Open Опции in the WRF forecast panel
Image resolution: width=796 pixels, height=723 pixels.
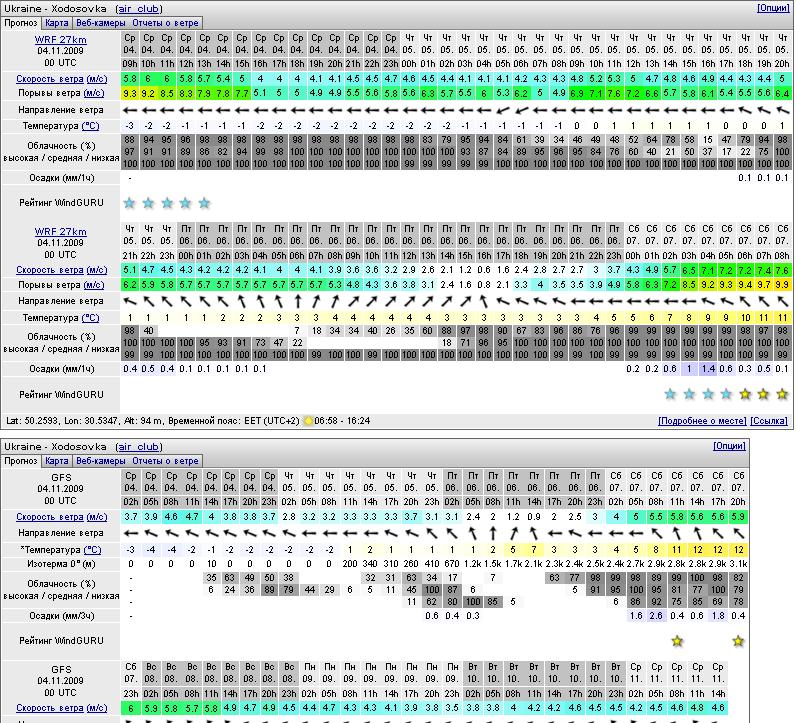tap(772, 7)
